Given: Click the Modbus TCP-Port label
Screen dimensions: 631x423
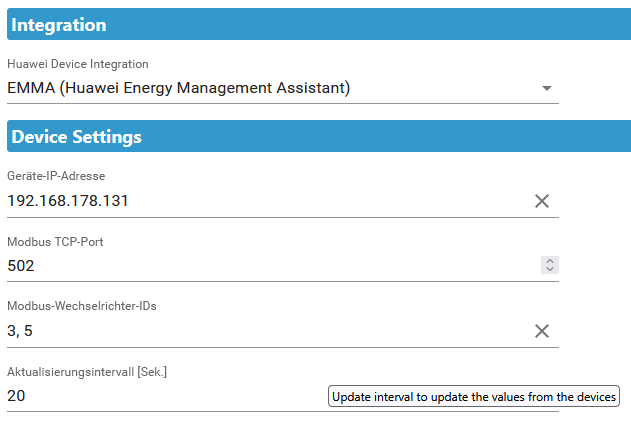Looking at the screenshot, I should pos(55,241).
